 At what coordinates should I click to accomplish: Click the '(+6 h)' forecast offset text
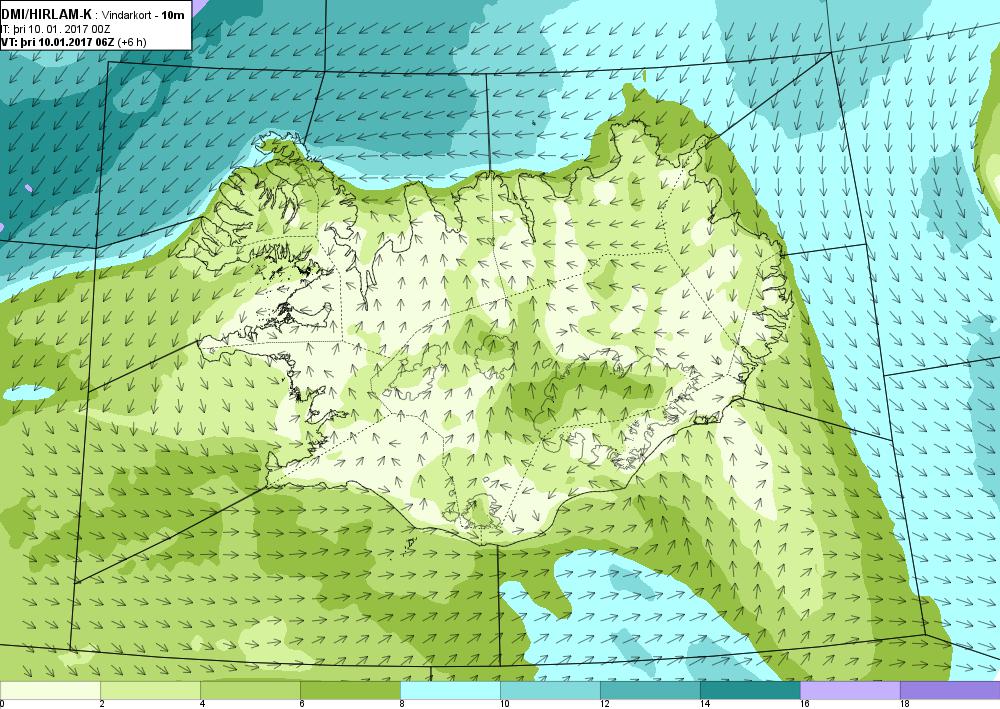[132, 42]
